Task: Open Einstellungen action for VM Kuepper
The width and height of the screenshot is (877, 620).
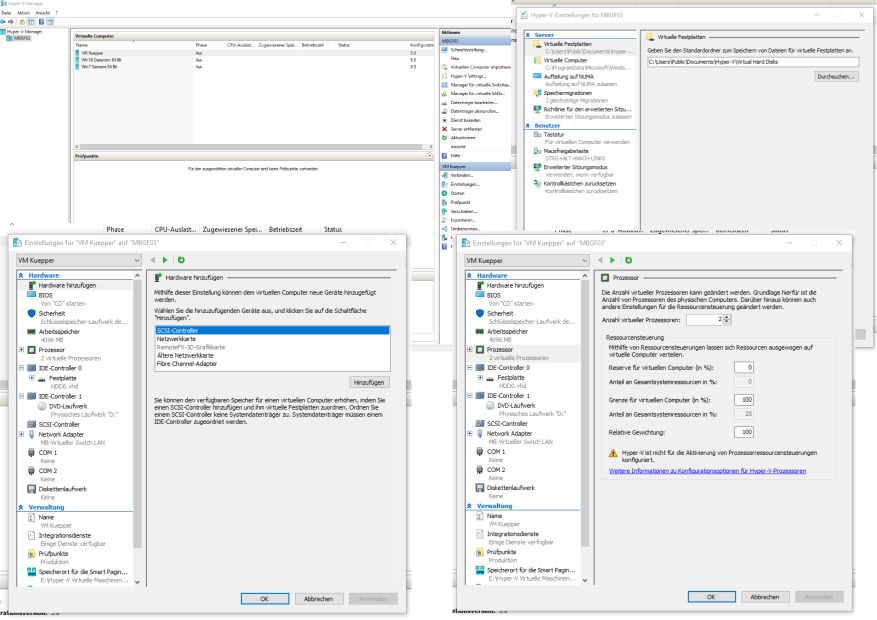Action: tap(465, 184)
